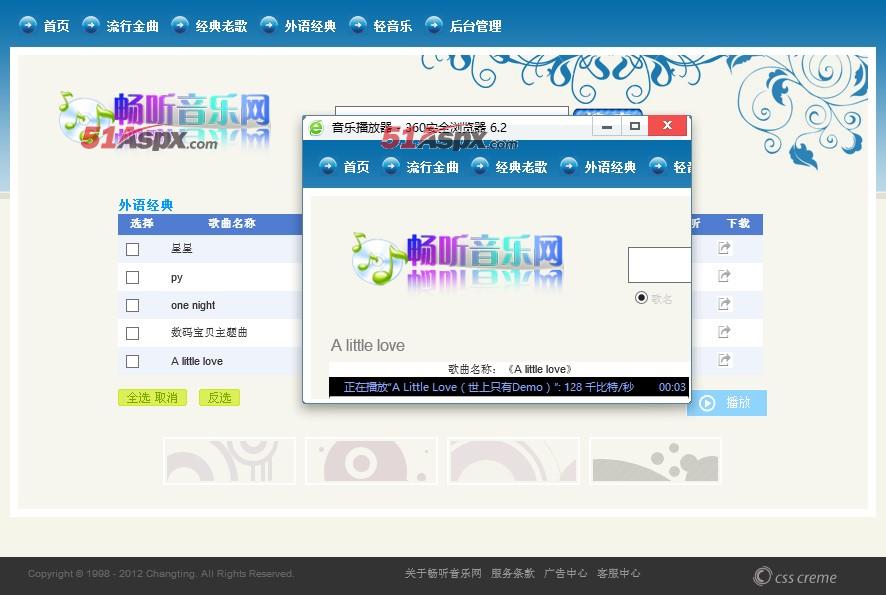Screen dimensions: 886x595
Task: Open 首页 in the player popup window
Action: 356,167
